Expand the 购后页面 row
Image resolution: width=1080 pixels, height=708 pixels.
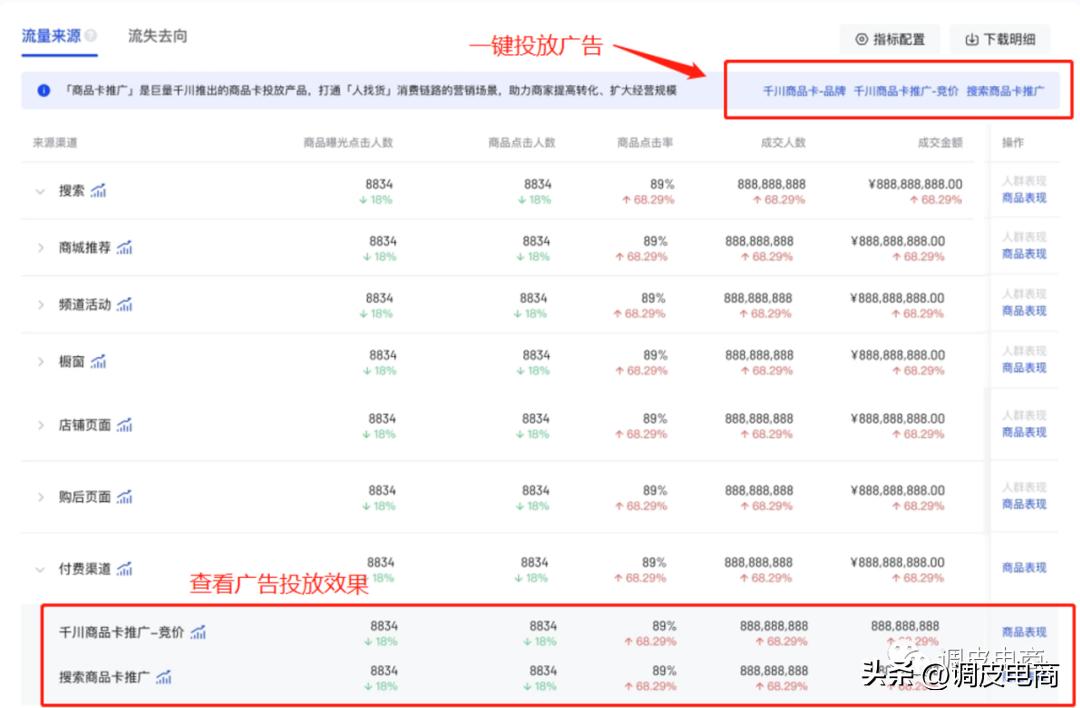[x=40, y=497]
